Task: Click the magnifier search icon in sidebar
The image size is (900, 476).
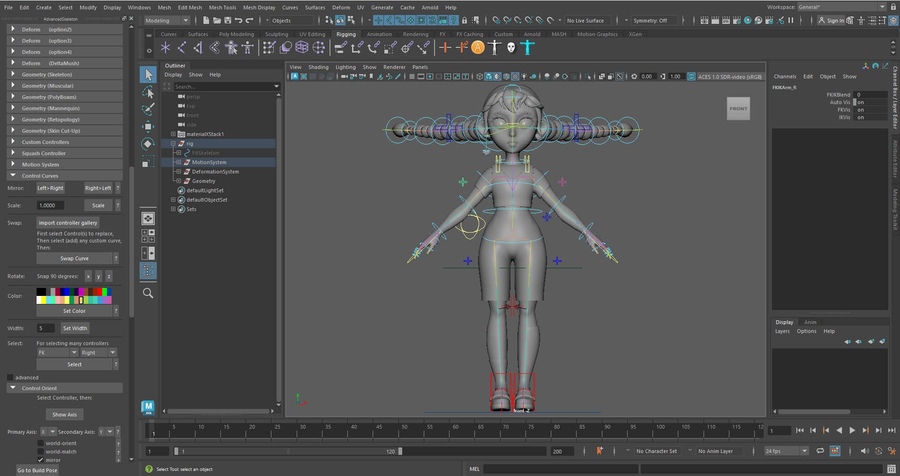Action: click(x=148, y=293)
